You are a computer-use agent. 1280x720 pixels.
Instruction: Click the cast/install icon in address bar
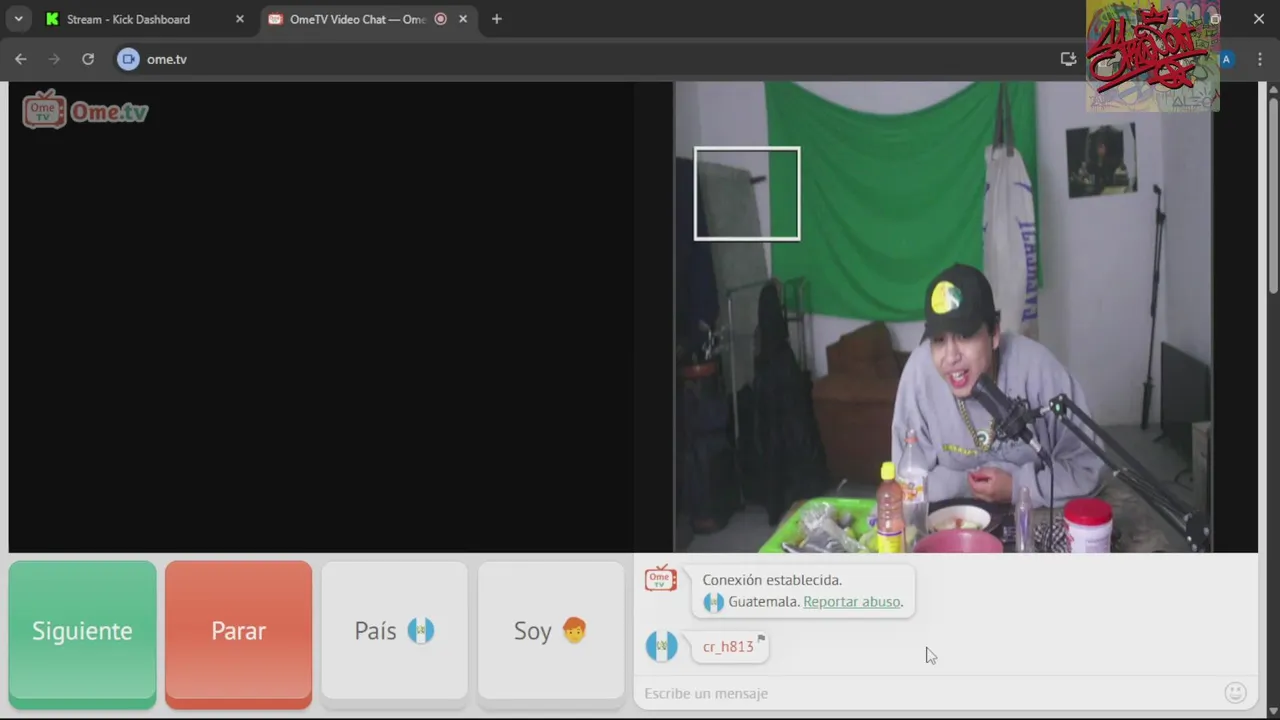pyautogui.click(x=1068, y=59)
